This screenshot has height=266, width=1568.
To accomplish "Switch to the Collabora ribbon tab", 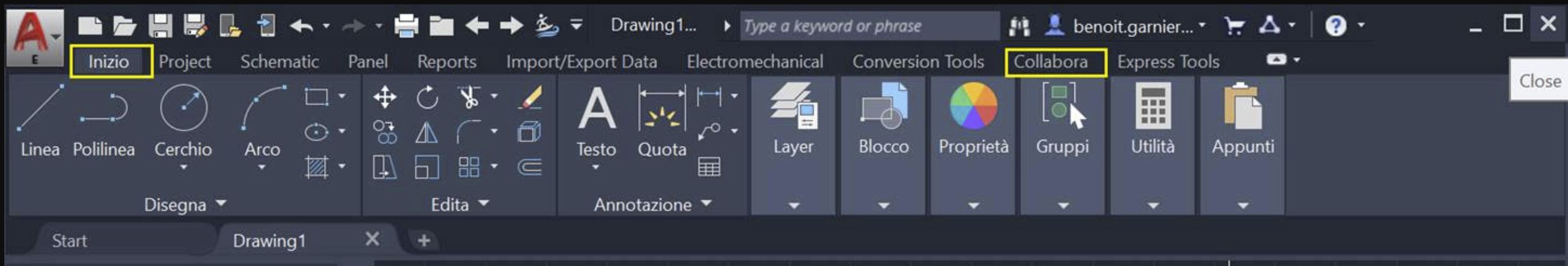I will coord(1050,62).
